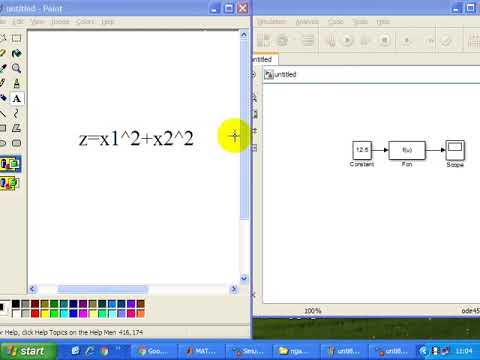The height and width of the screenshot is (360, 480).
Task: Click the 100% zoom status text
Action: (313, 311)
